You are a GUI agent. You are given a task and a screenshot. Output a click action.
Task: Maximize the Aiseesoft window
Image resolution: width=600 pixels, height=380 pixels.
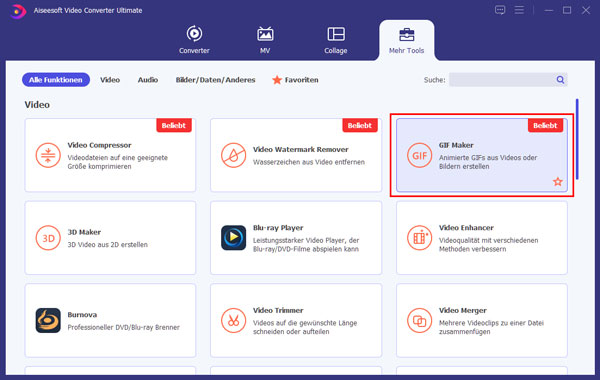point(567,10)
